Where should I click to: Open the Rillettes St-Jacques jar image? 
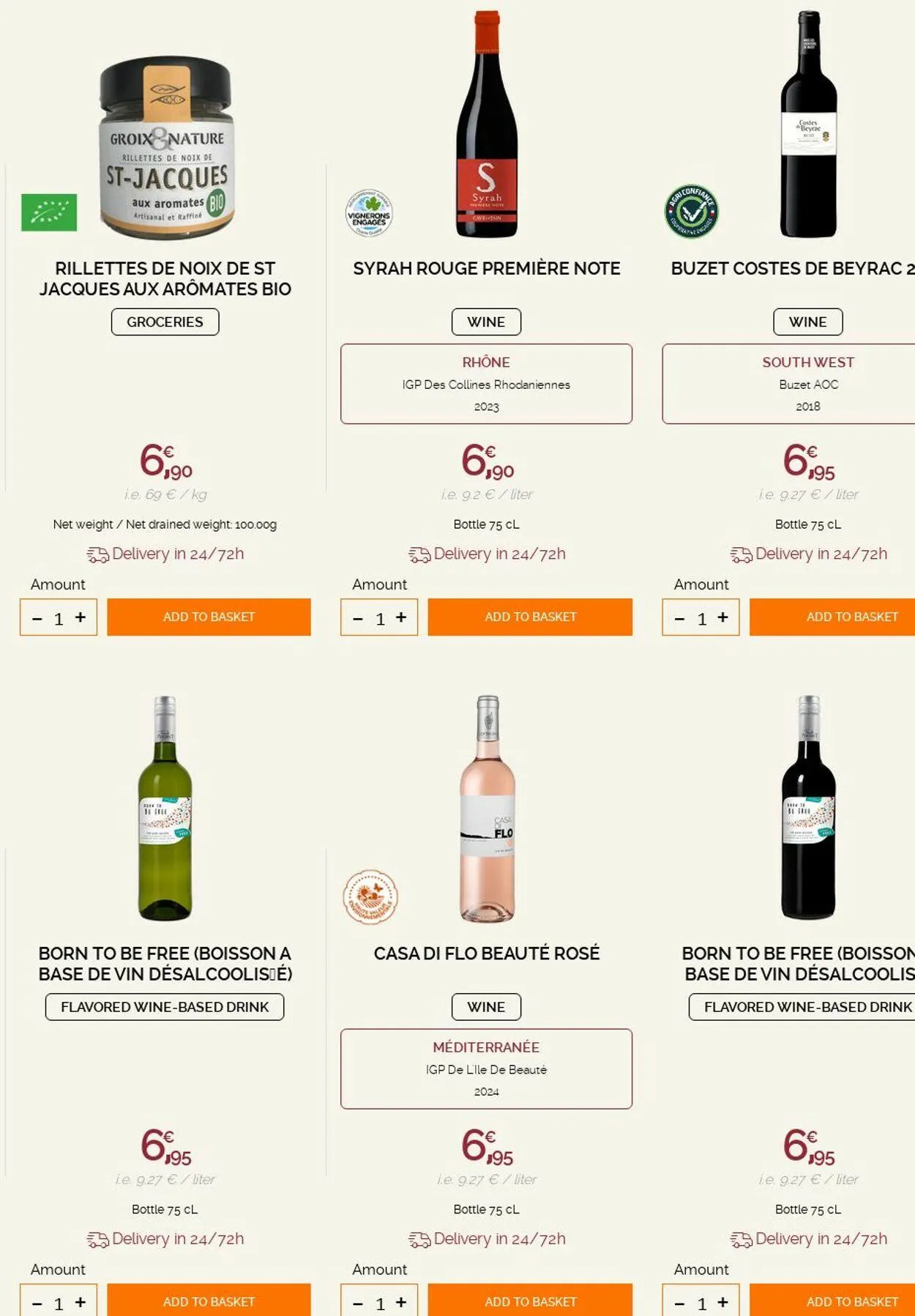click(167, 147)
